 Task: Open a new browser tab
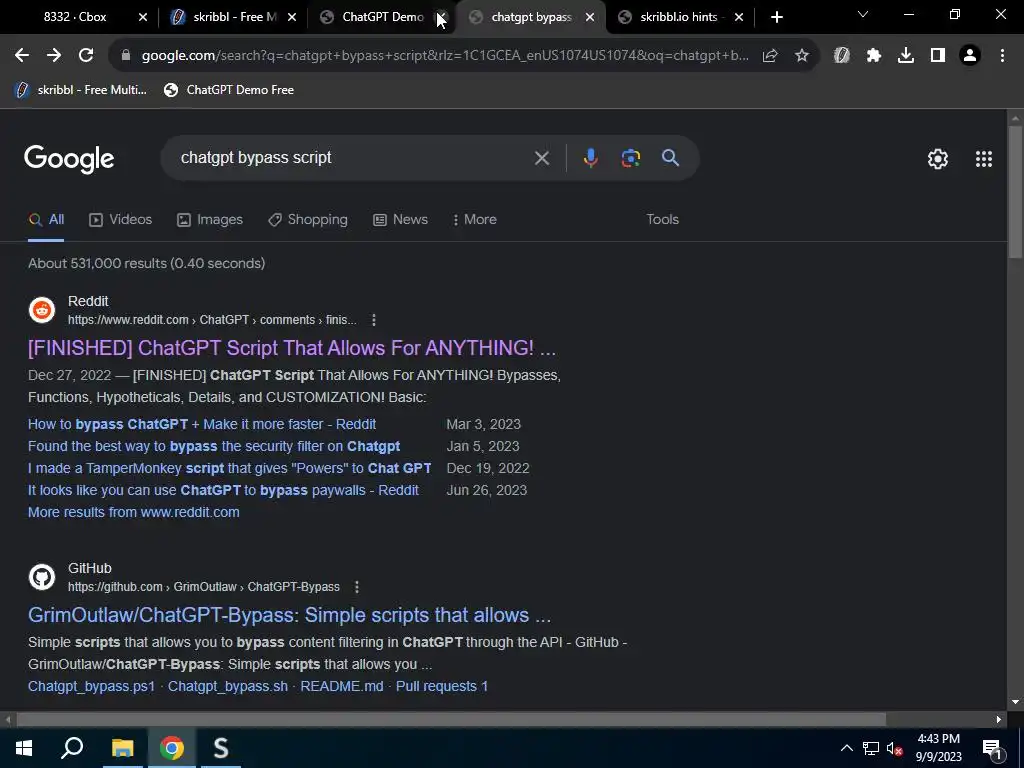point(776,18)
